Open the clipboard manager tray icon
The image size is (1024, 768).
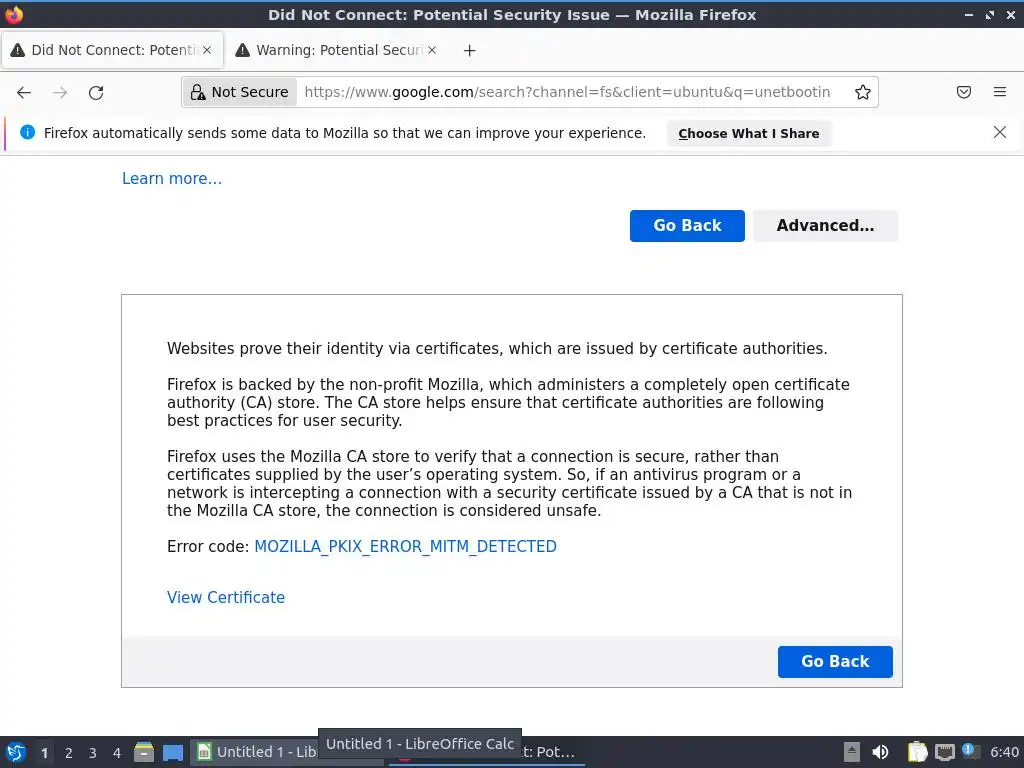pyautogui.click(x=917, y=752)
